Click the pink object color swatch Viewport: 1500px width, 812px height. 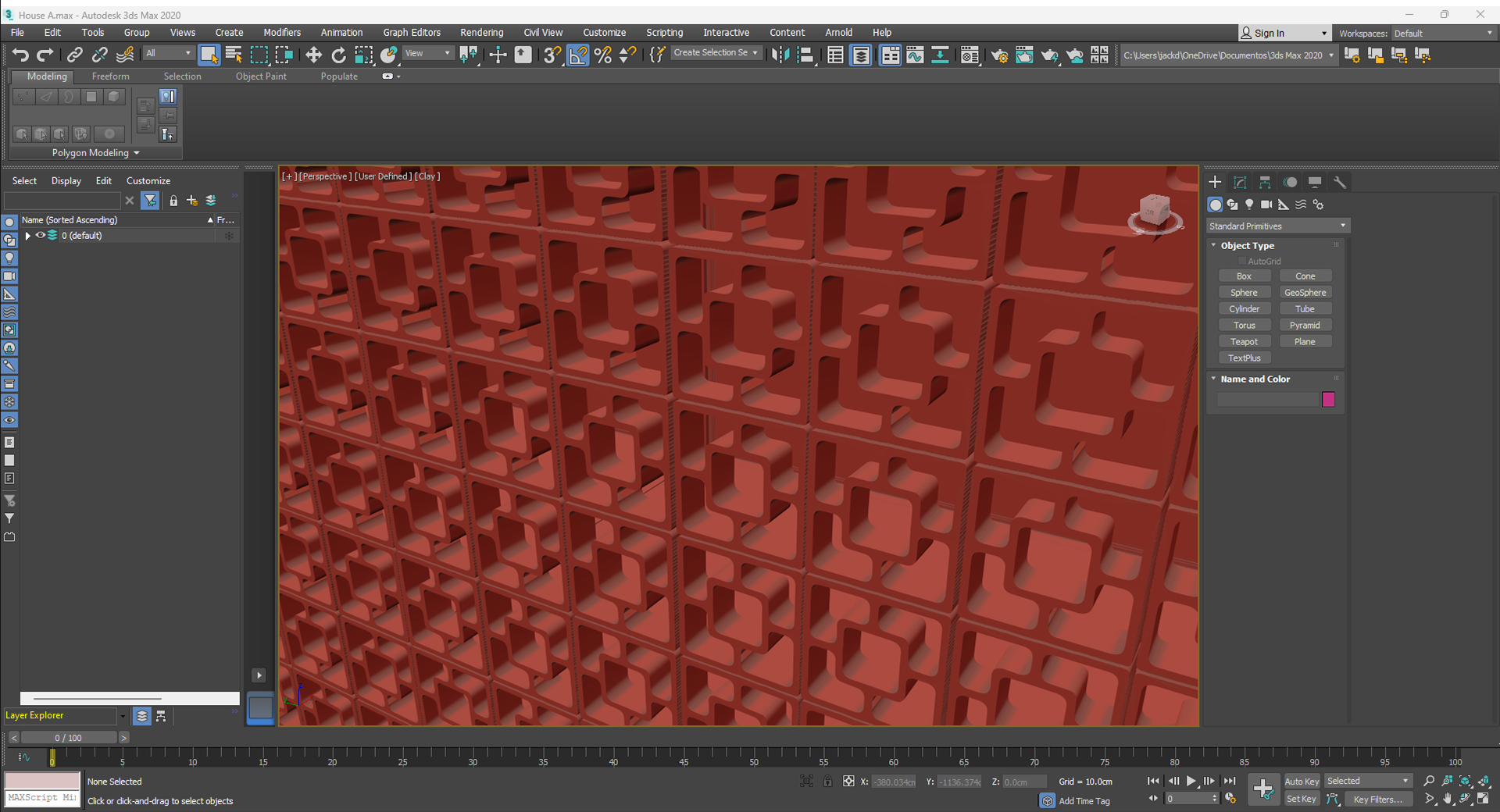pos(1328,399)
